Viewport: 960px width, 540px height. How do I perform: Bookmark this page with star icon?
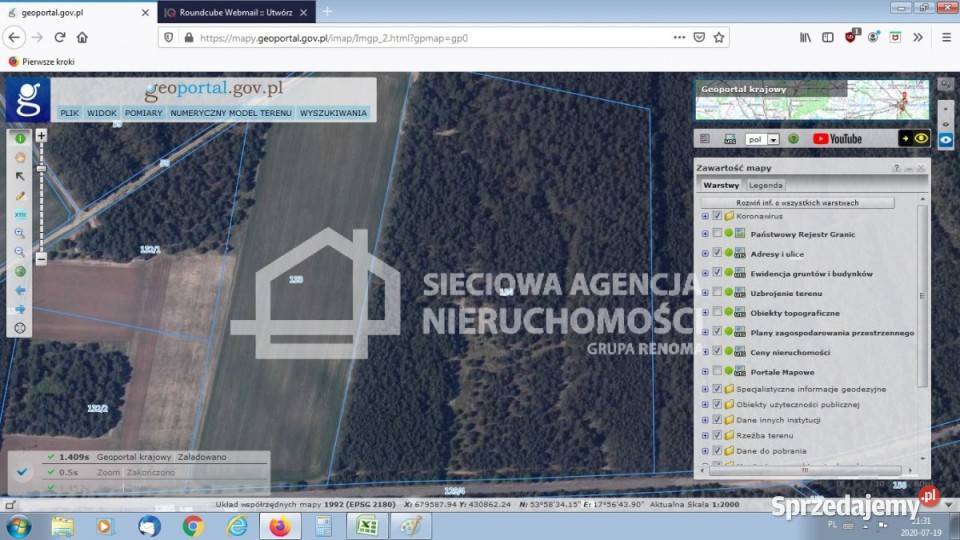(x=719, y=37)
